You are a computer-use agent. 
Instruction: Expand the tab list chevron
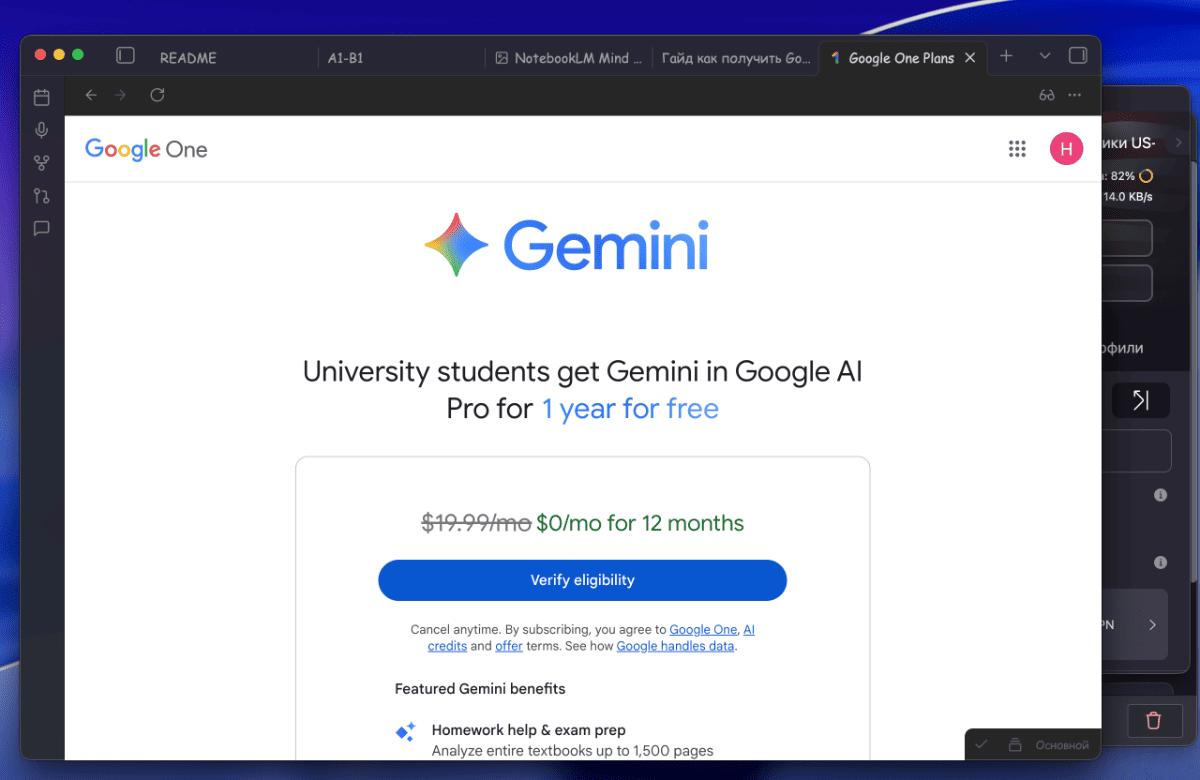[1045, 56]
